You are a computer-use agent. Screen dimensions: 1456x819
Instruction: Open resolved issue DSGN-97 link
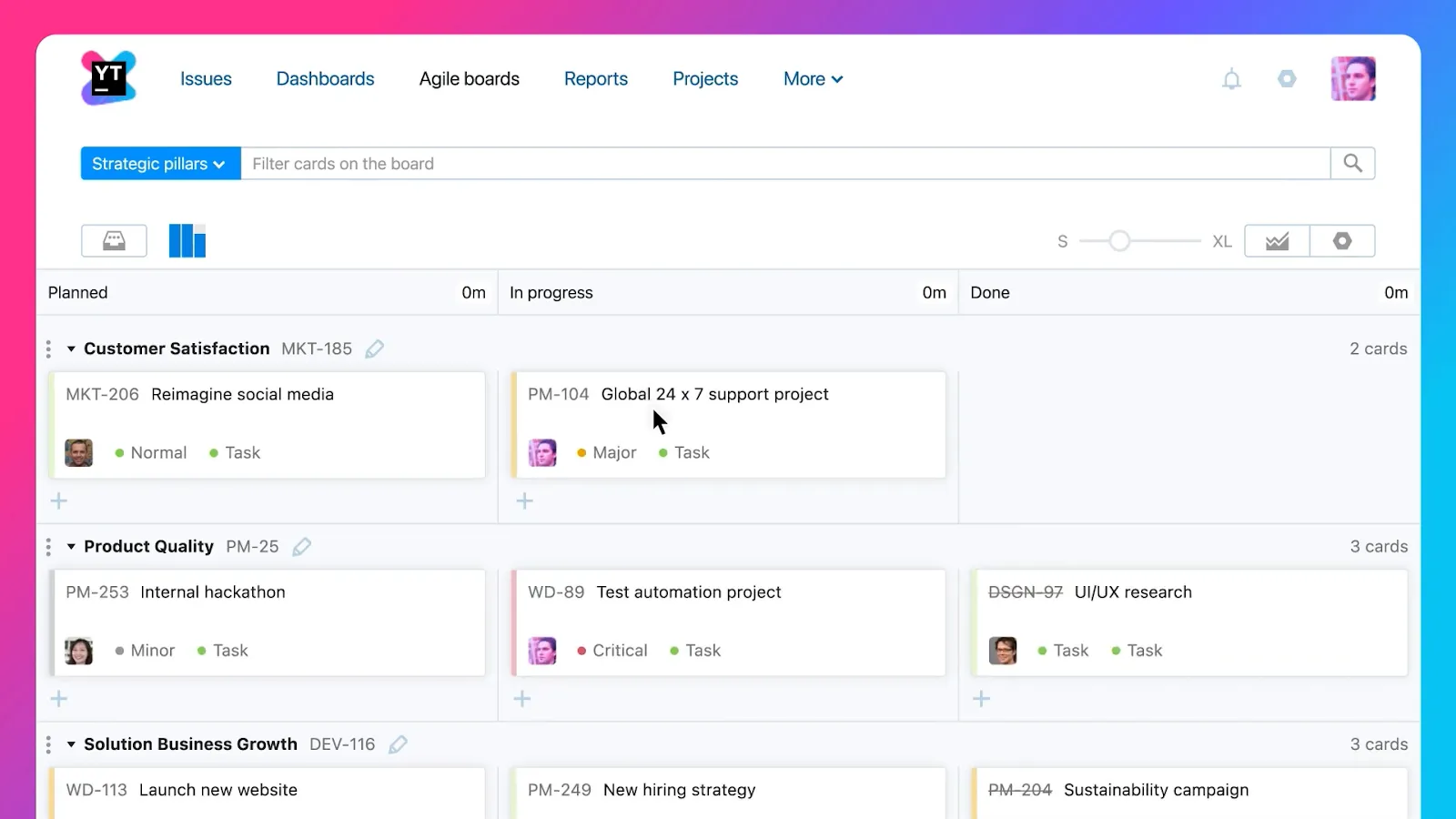pyautogui.click(x=1026, y=592)
